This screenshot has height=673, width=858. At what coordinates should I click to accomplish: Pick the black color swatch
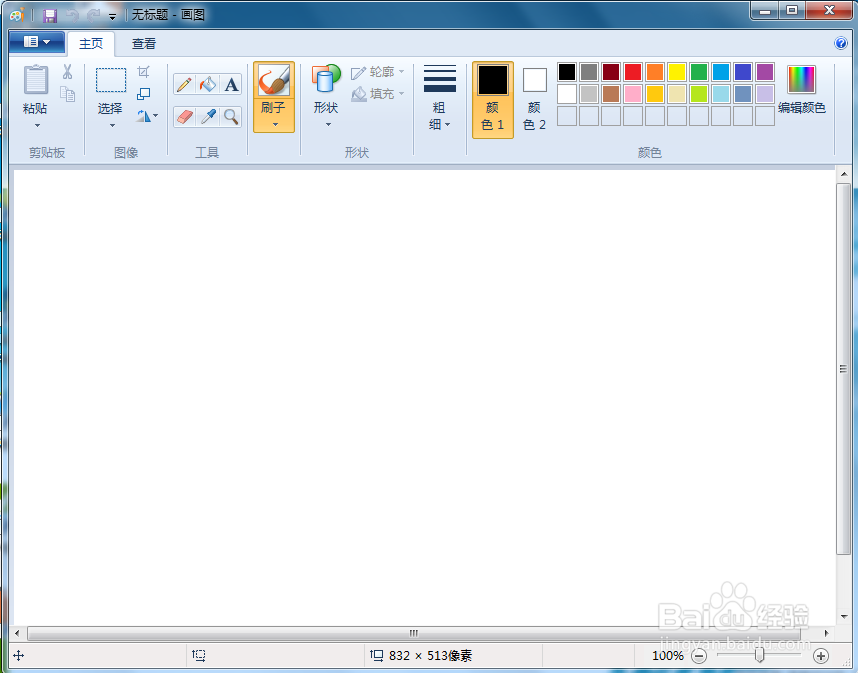point(567,72)
